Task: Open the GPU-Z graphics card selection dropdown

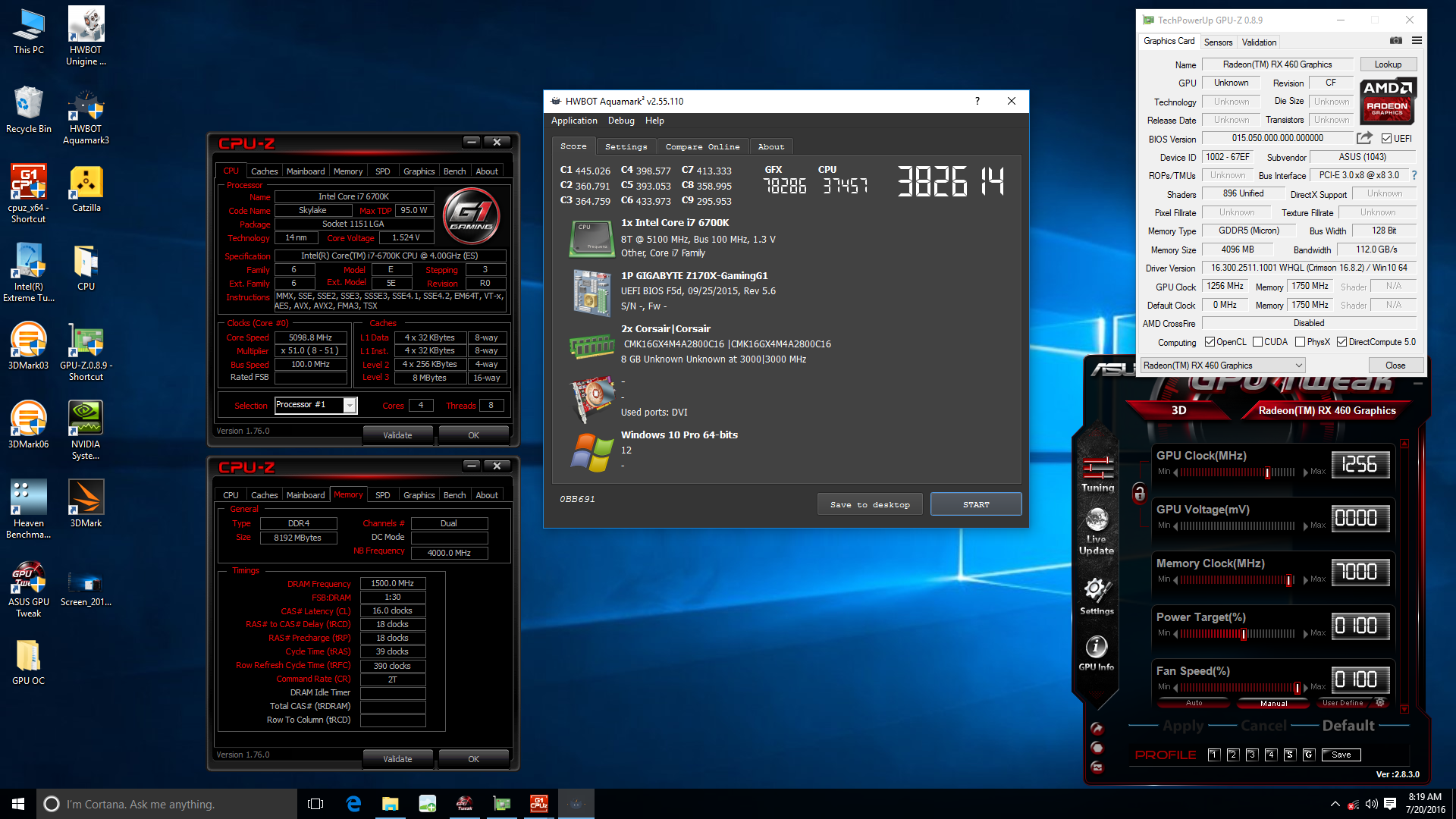Action: [x=1222, y=366]
